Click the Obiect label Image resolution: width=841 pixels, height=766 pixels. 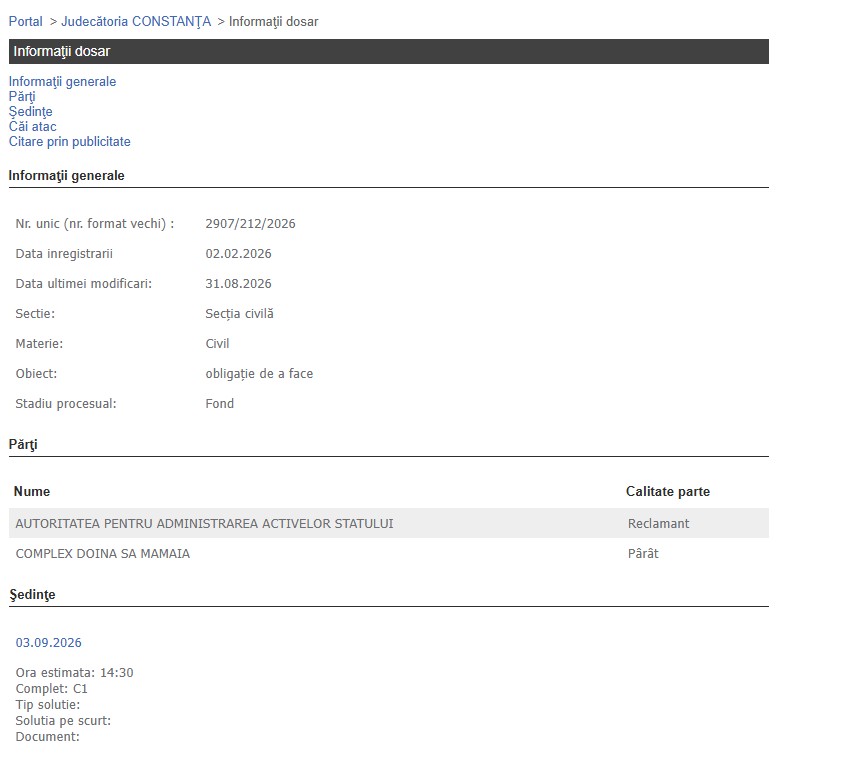[x=36, y=374]
